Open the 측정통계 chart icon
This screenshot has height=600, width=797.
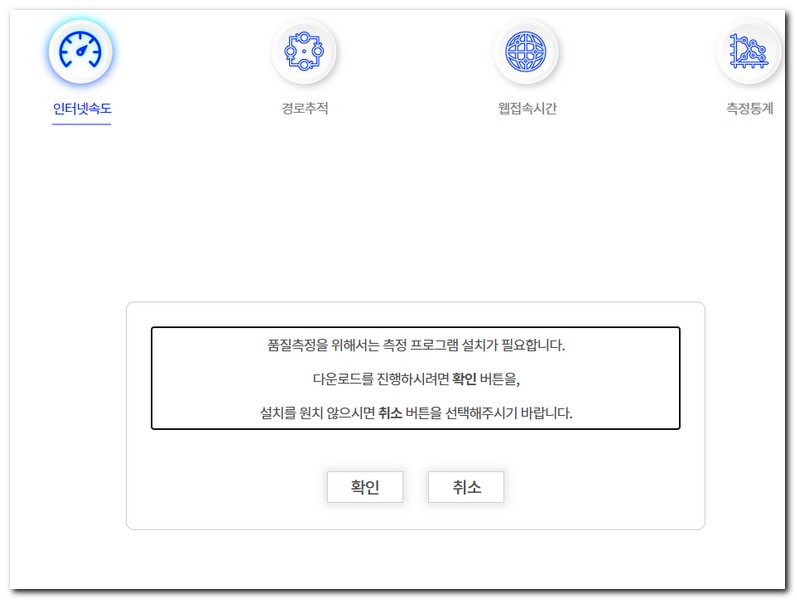(x=748, y=51)
